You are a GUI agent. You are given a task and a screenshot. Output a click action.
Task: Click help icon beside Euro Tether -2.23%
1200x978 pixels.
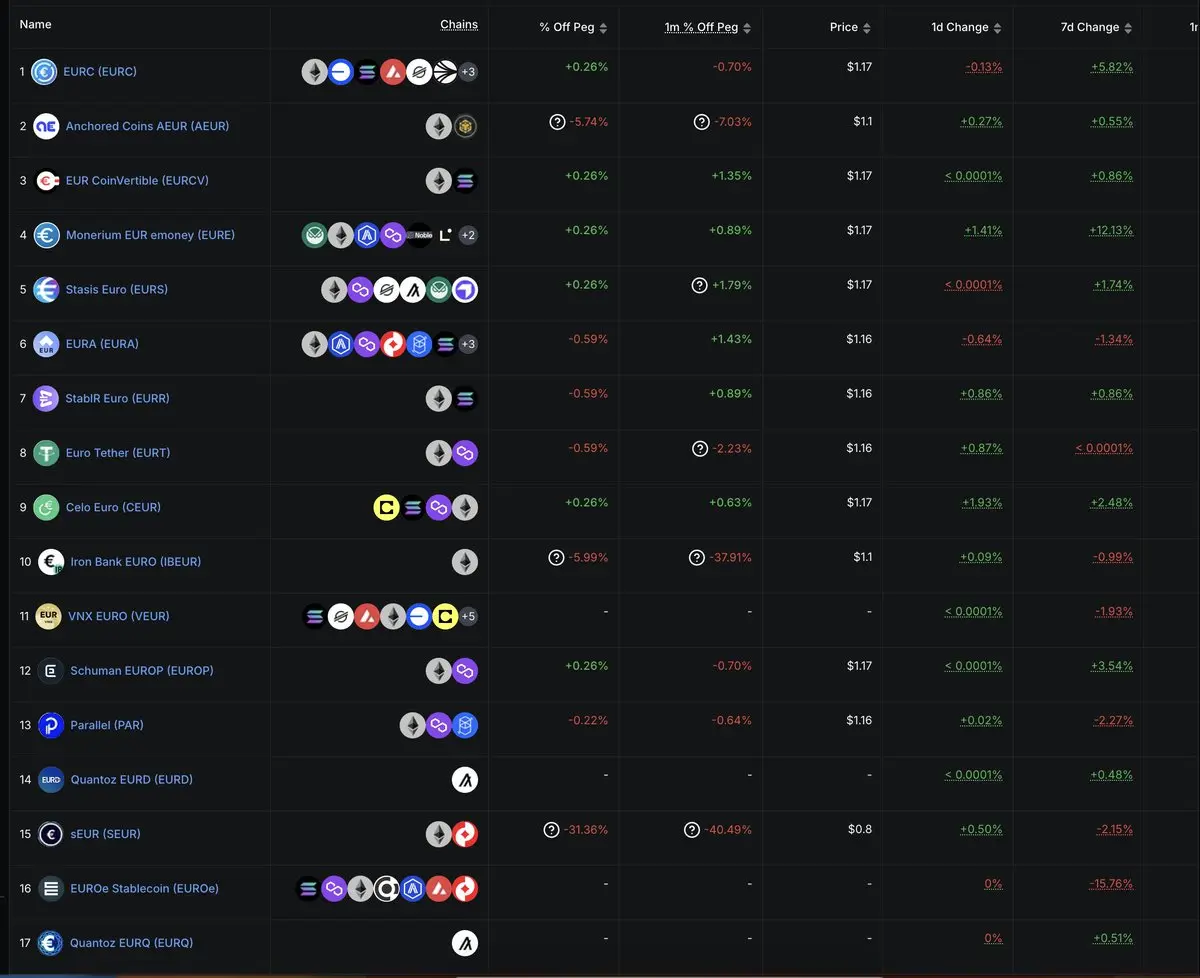click(x=700, y=449)
